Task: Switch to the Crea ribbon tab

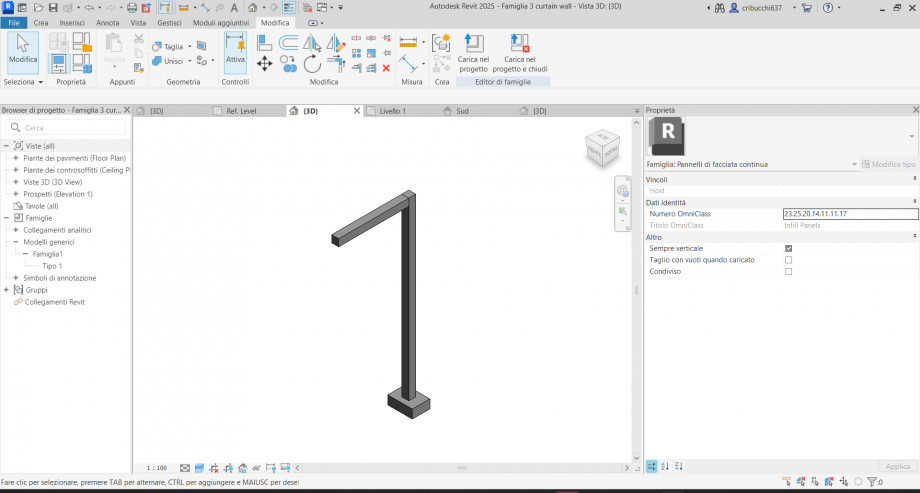Action: 41,23
